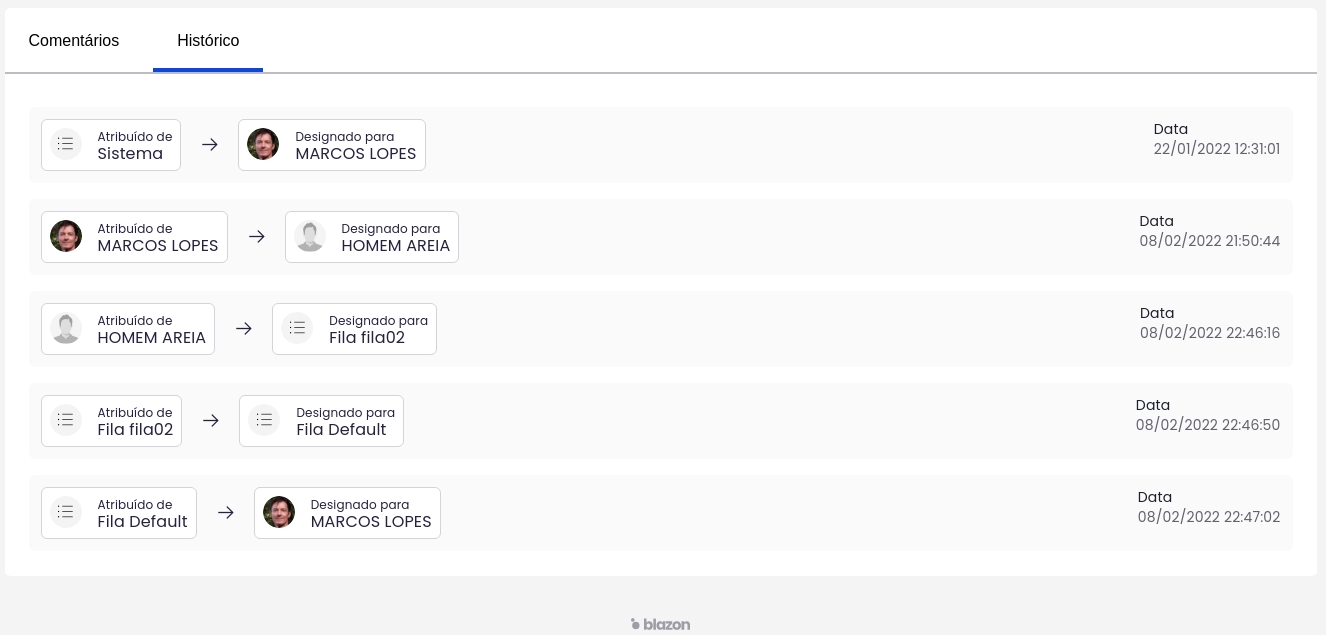Click arrow between Fila Default and MARCOS LOPES
Image resolution: width=1326 pixels, height=635 pixels.
[x=226, y=513]
